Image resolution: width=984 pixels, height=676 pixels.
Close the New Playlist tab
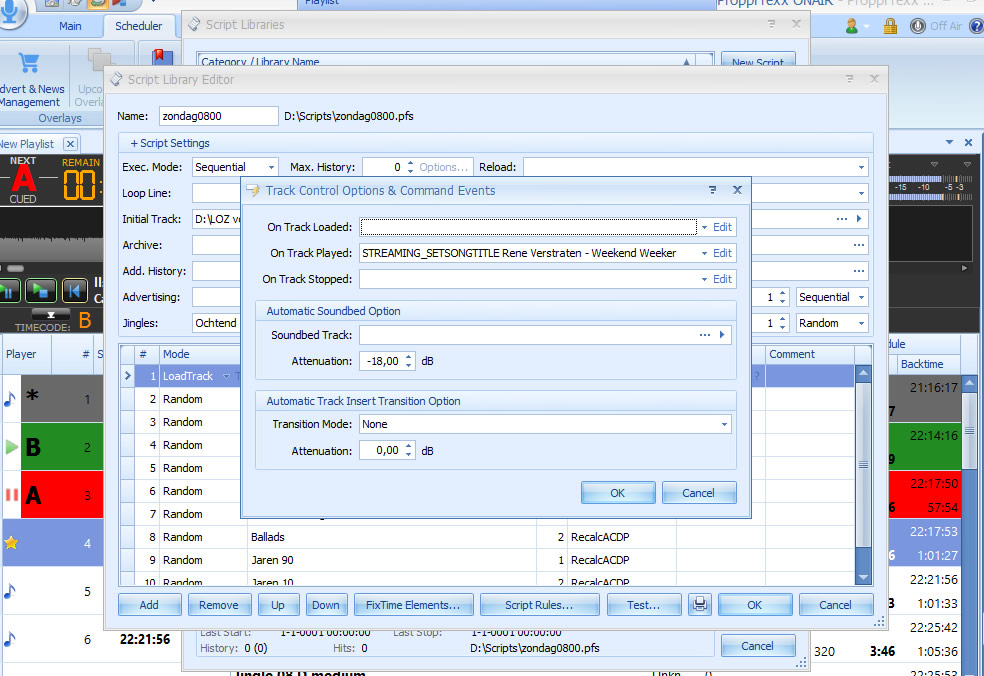click(x=71, y=144)
